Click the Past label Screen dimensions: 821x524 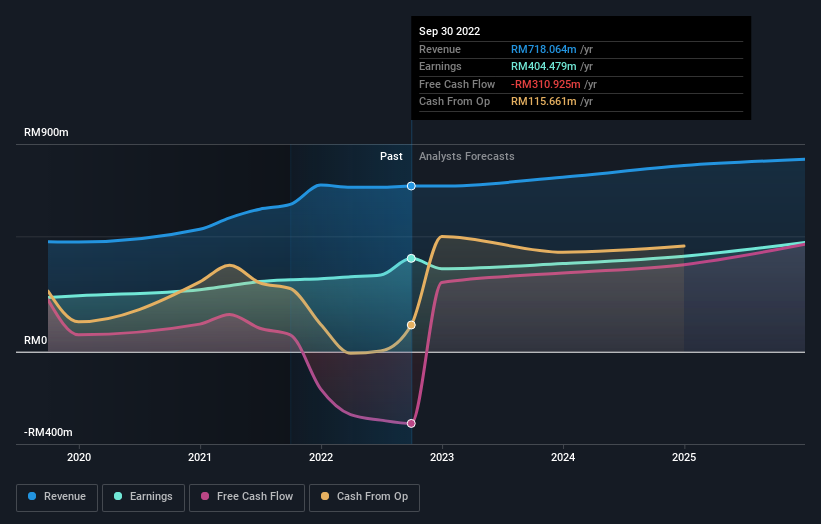[x=391, y=156]
